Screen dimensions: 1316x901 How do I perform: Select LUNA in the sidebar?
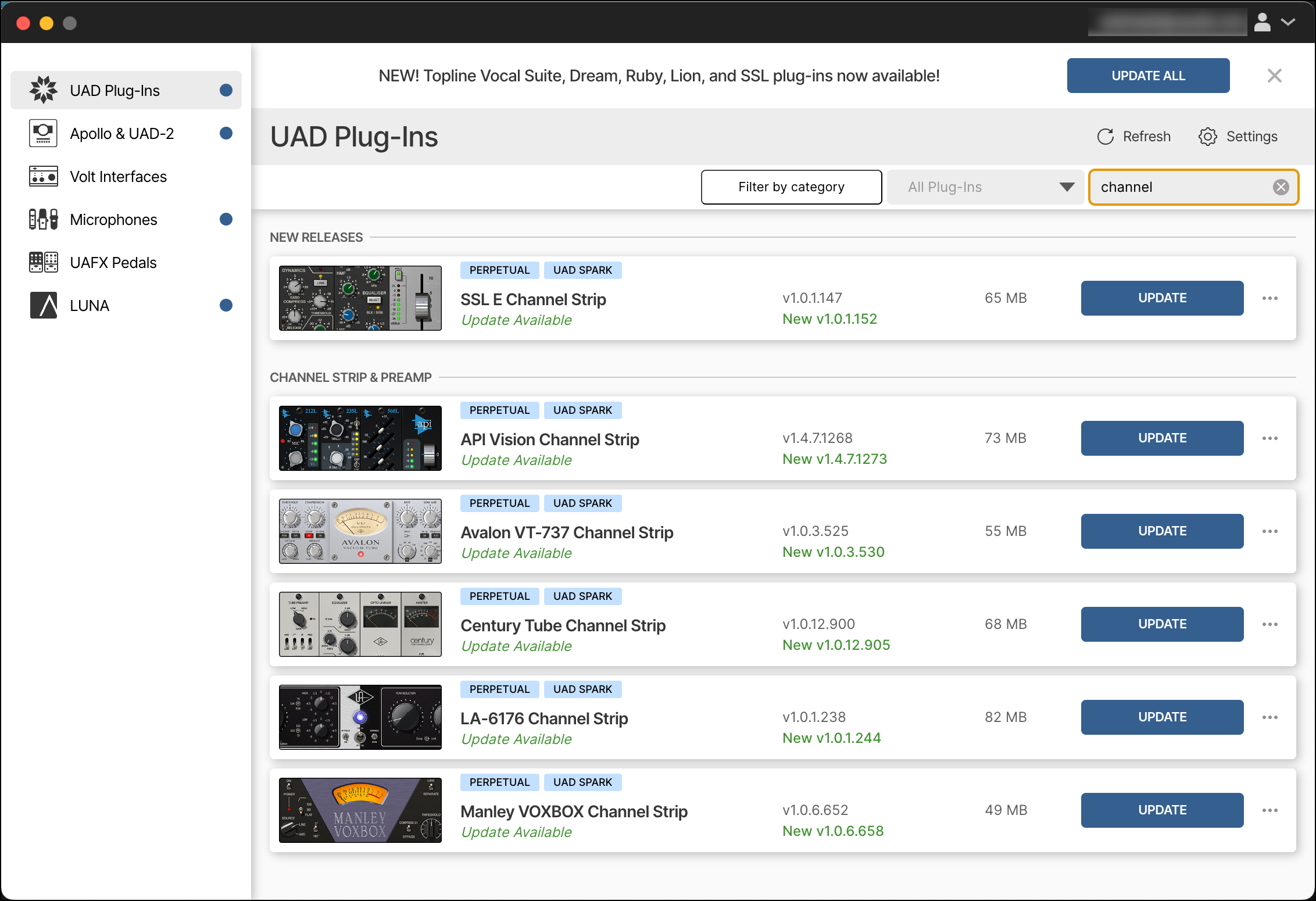126,305
